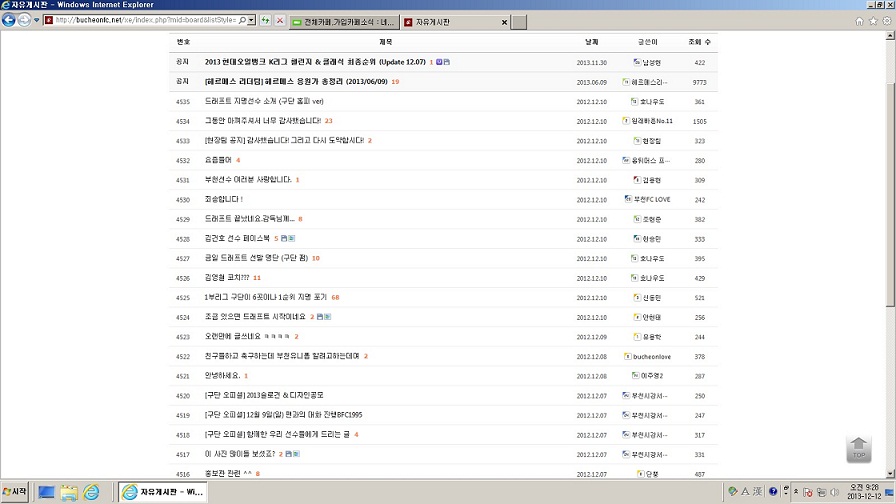The height and width of the screenshot is (504, 896).
Task: Click author '부천FC LOVE' on post 4530
Action: point(651,199)
